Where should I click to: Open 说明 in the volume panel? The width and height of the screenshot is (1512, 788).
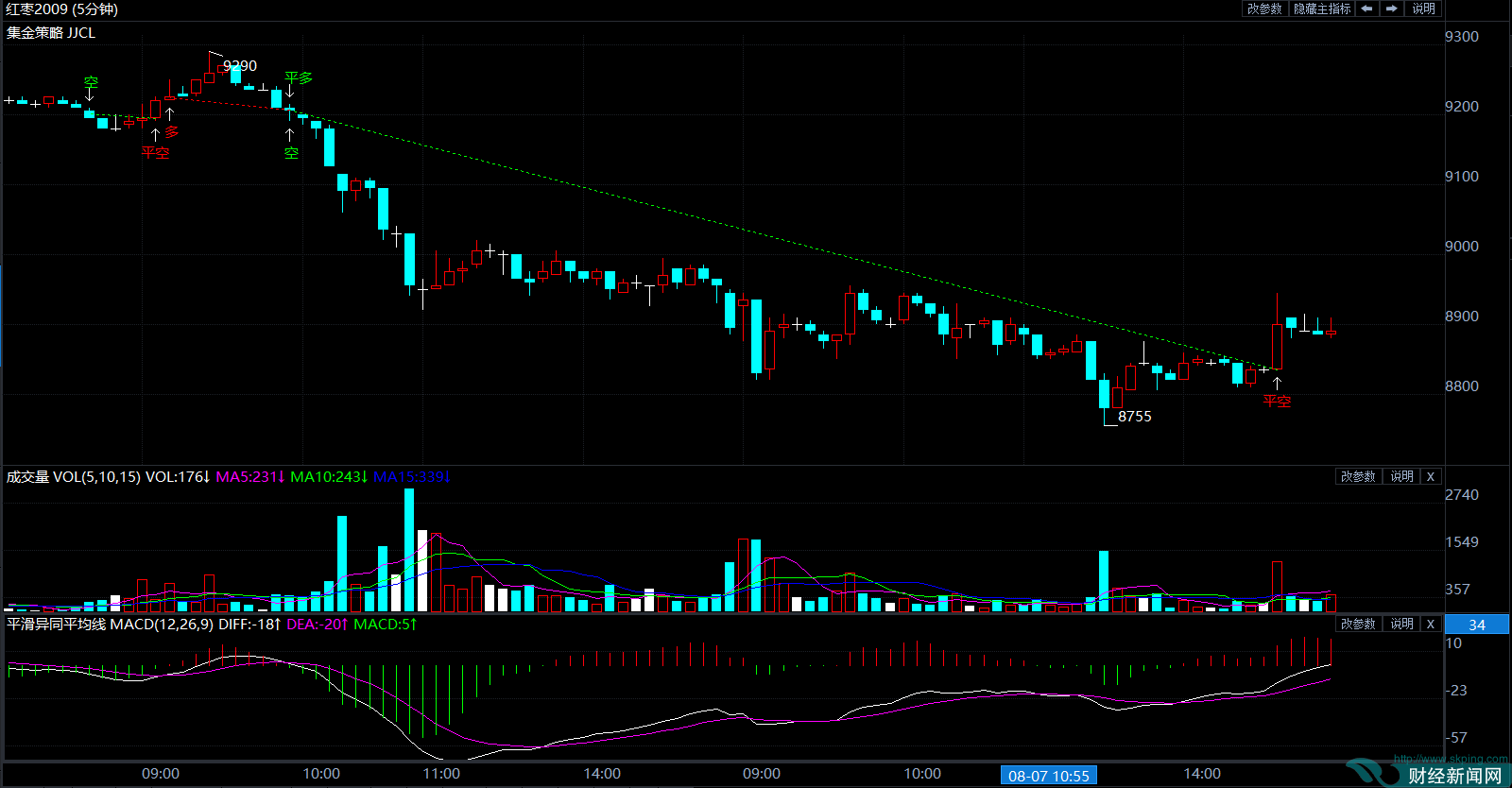[1401, 476]
